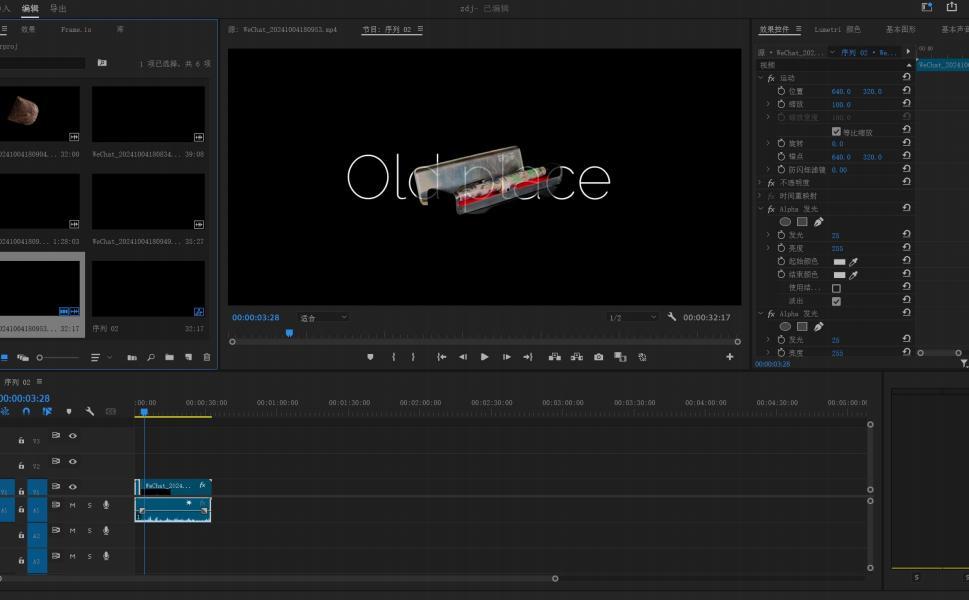969x600 pixels.
Task: Uncheck the 等比缩放 checkbox
Action: pos(836,132)
